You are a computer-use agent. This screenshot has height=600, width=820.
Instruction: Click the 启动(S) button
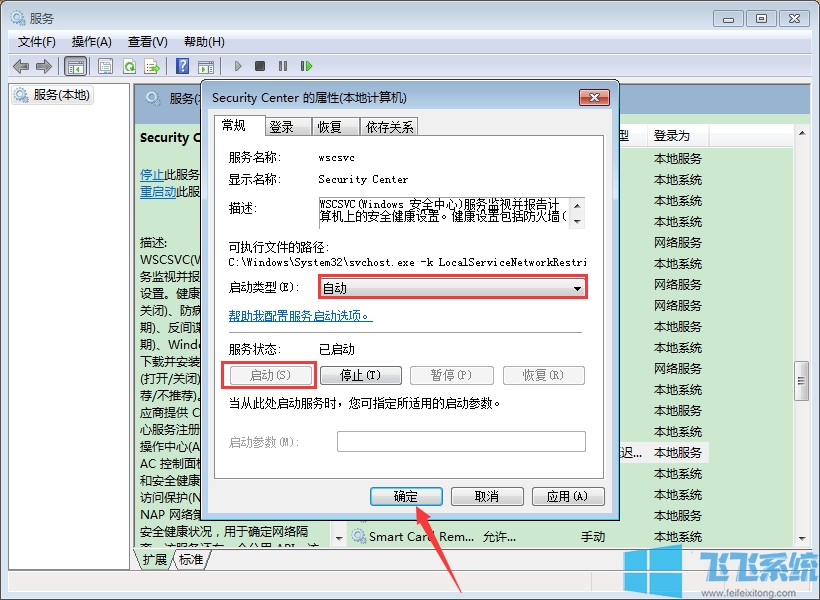[270, 374]
